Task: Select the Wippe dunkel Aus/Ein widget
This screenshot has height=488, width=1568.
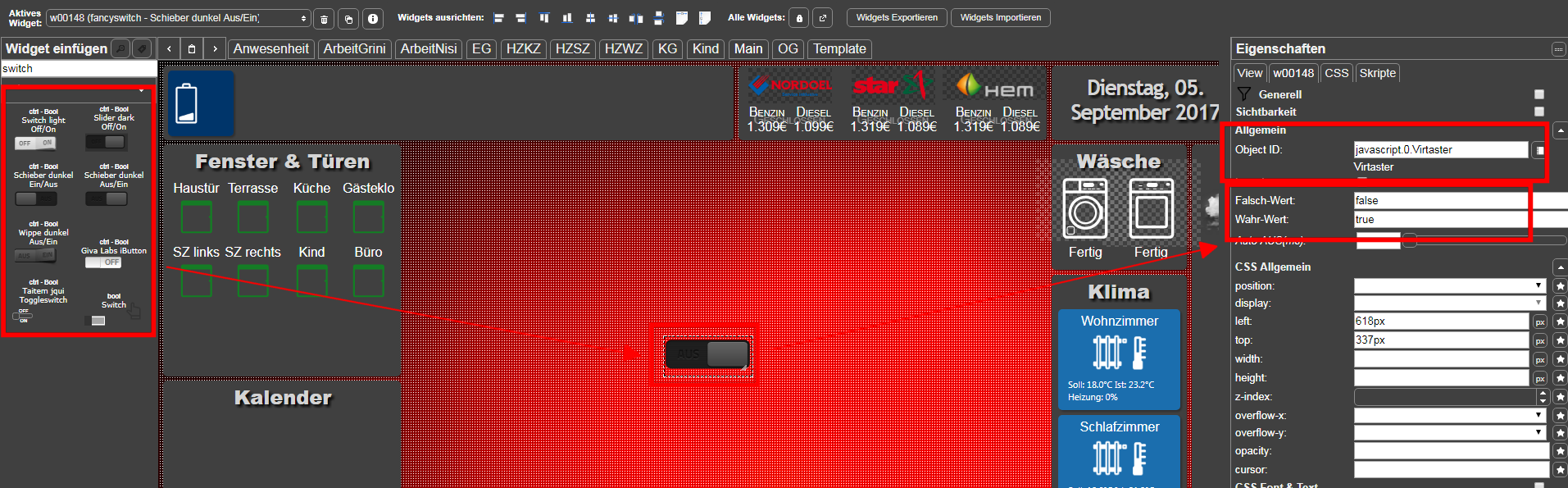Action: pos(43,242)
